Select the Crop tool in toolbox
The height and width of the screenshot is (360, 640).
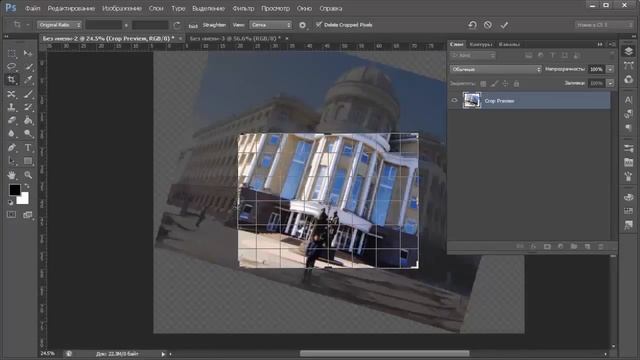point(11,80)
